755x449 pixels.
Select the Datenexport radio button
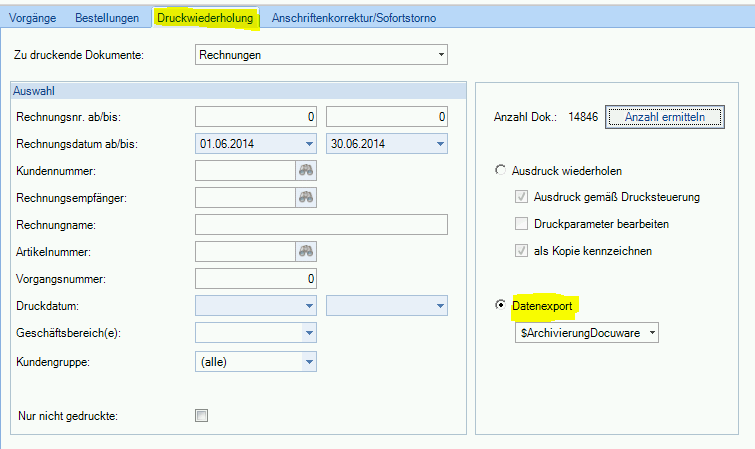point(501,304)
